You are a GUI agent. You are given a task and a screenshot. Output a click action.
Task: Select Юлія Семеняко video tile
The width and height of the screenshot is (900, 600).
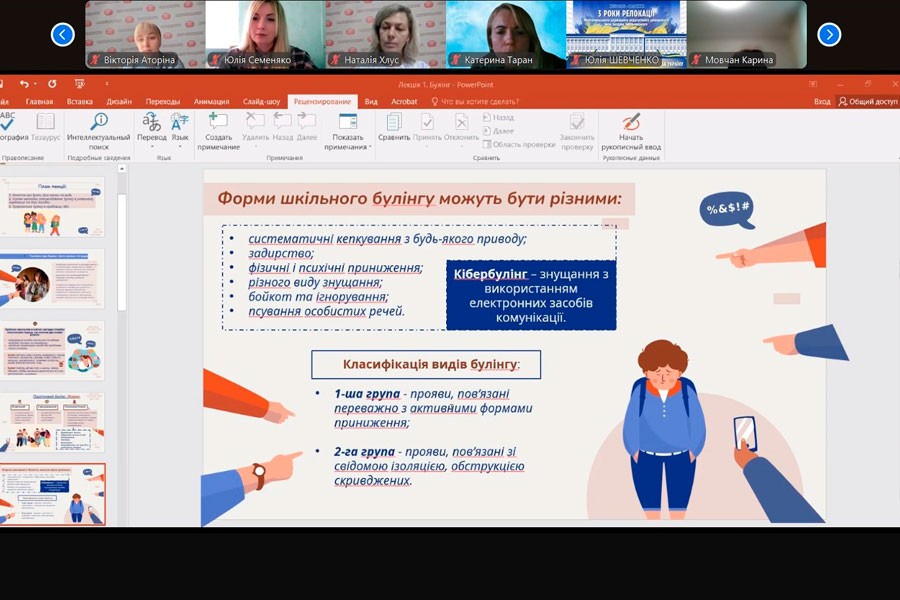coord(265,34)
